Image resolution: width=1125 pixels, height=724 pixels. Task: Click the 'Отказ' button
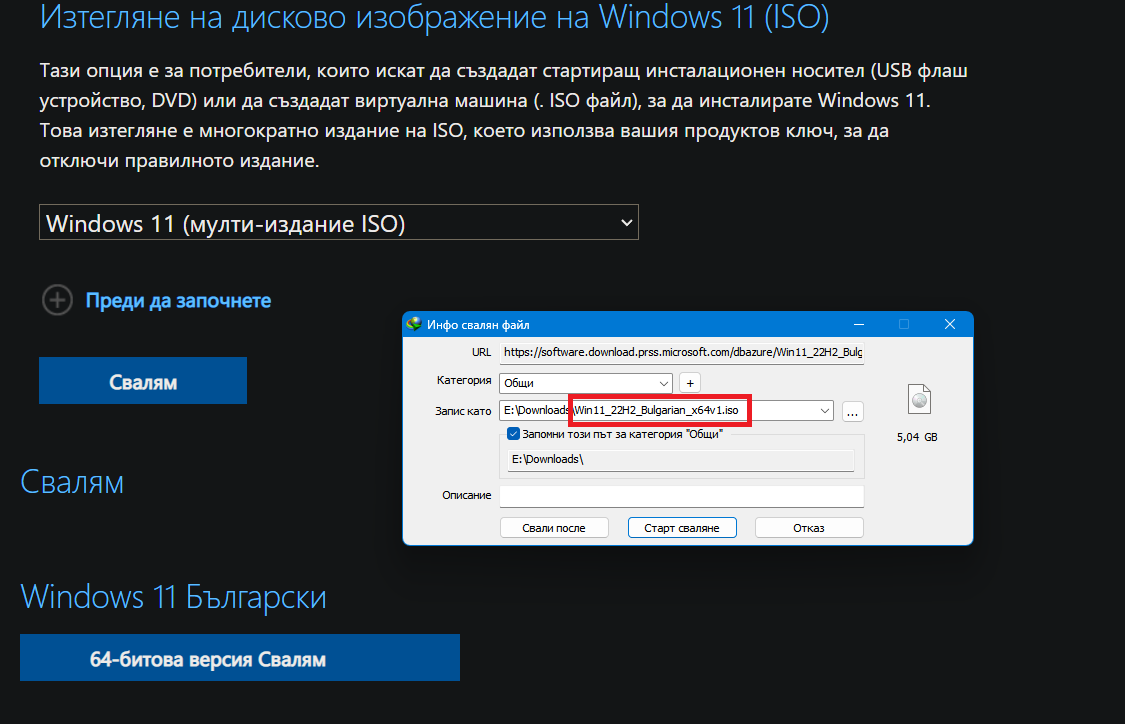pyautogui.click(x=809, y=528)
